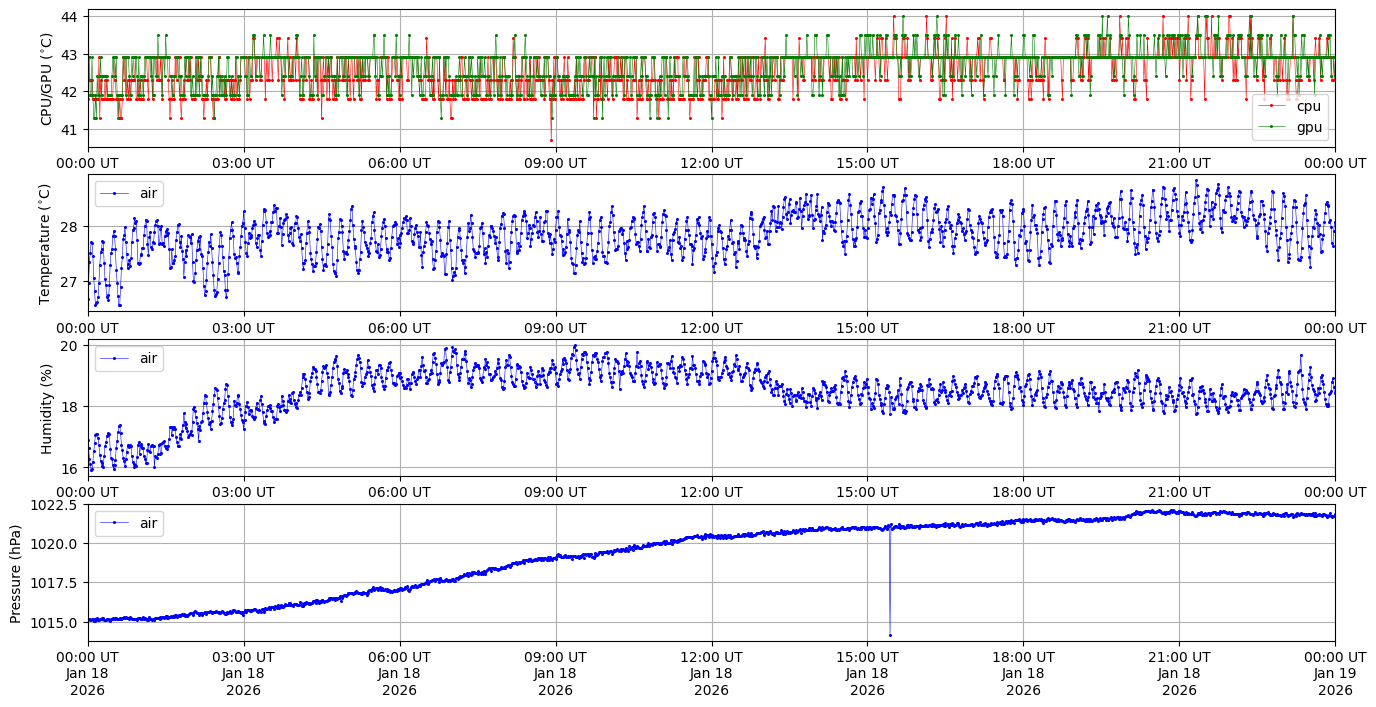Click the 44 tick on CPU/GPU axis
Image resolution: width=1376 pixels, height=707 pixels.
(x=70, y=17)
